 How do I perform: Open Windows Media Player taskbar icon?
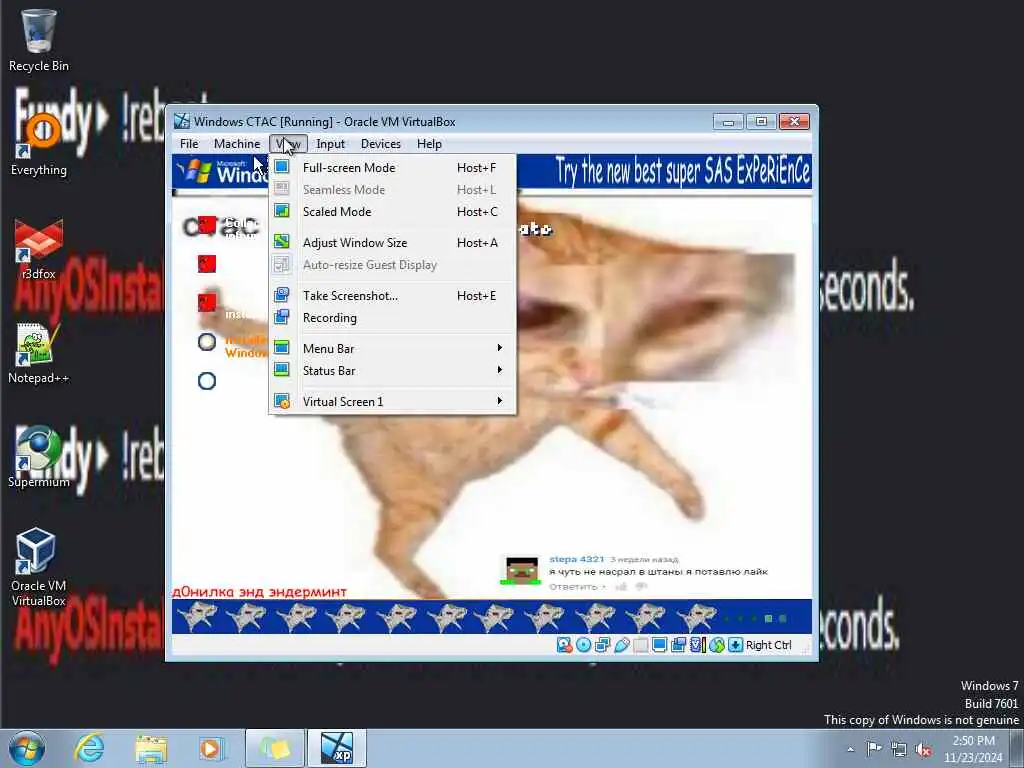[x=211, y=748]
